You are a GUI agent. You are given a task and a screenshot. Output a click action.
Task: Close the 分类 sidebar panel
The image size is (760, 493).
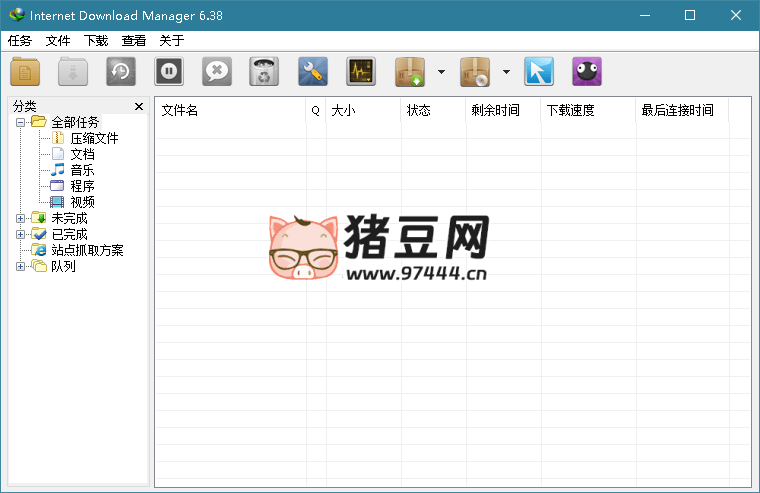point(139,106)
